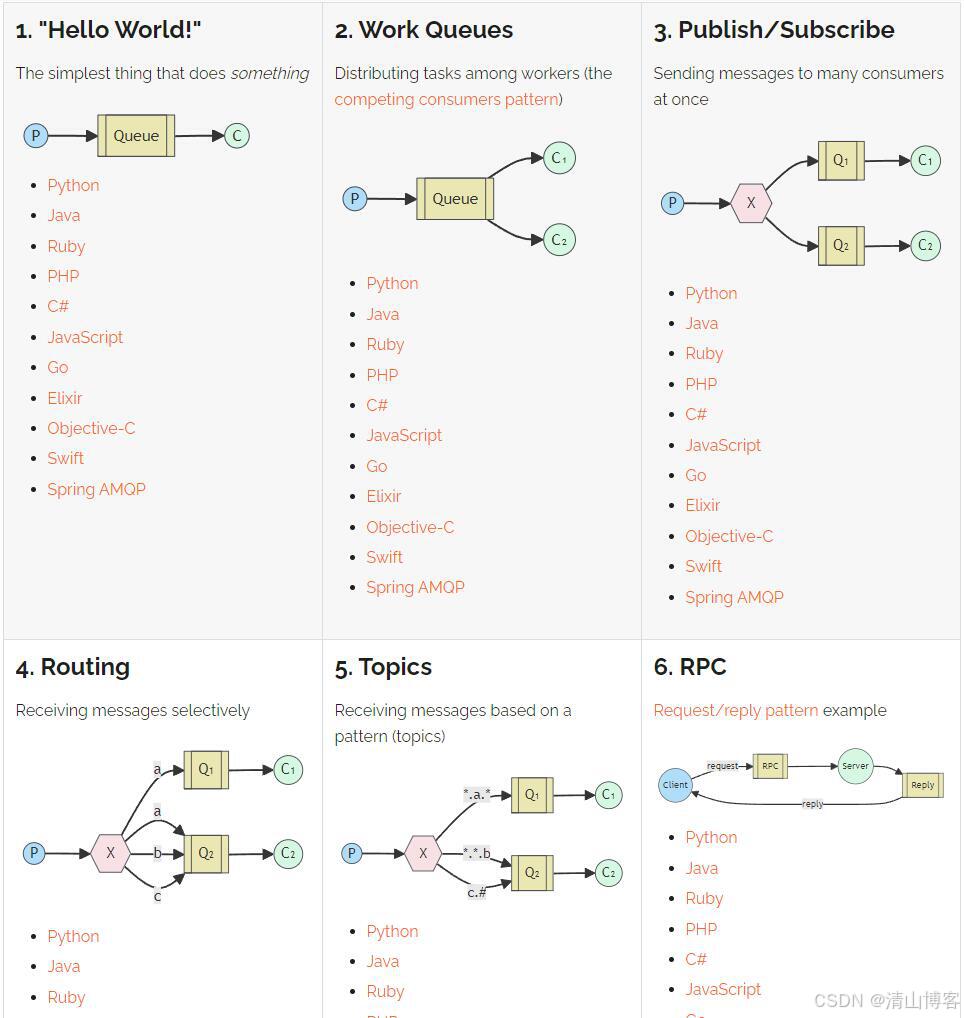Click the Server circle in the RPC diagram
The height and width of the screenshot is (1018, 964).
(855, 766)
